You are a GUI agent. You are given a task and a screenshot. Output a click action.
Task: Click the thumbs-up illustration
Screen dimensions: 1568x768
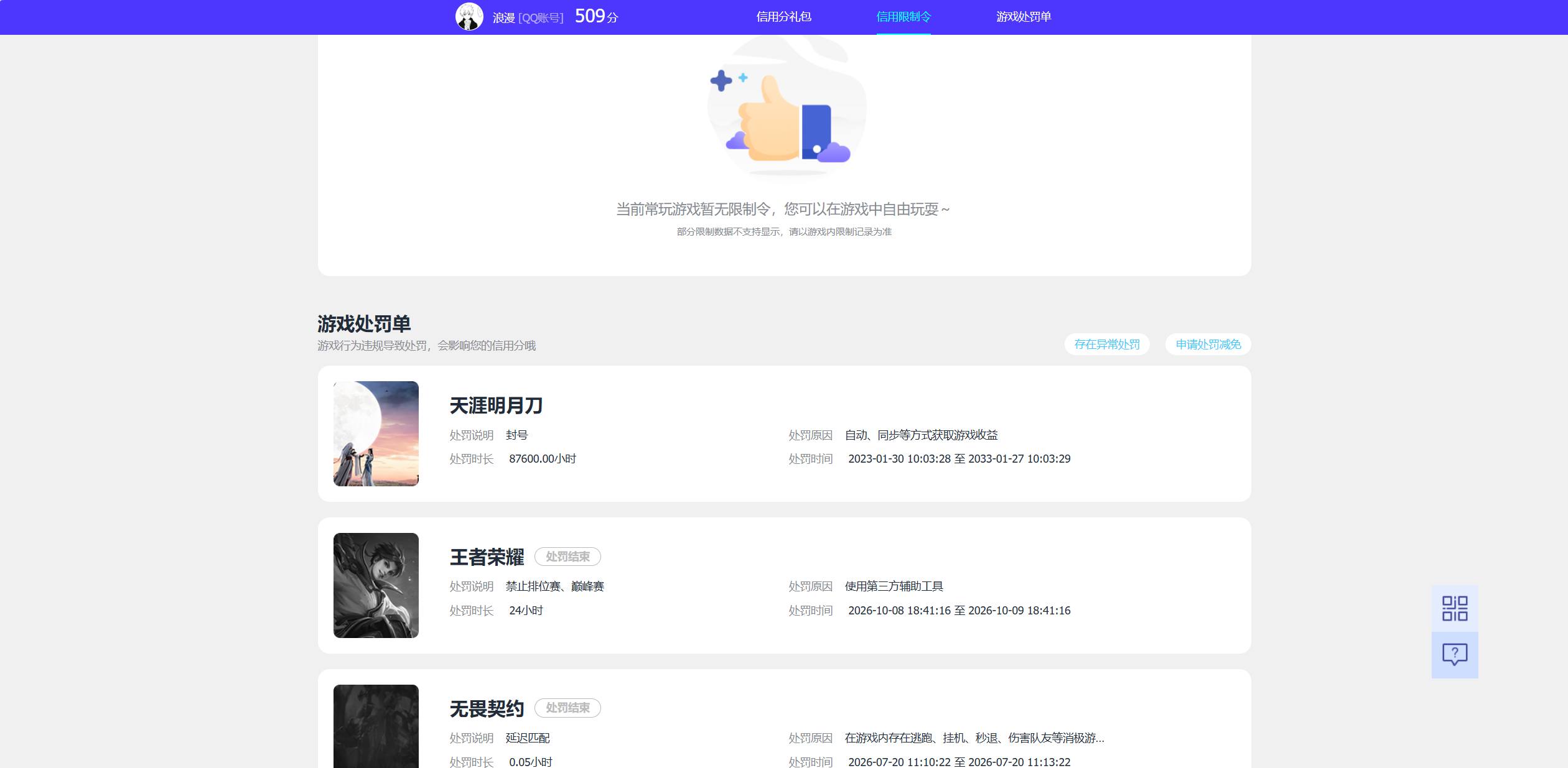tap(787, 106)
